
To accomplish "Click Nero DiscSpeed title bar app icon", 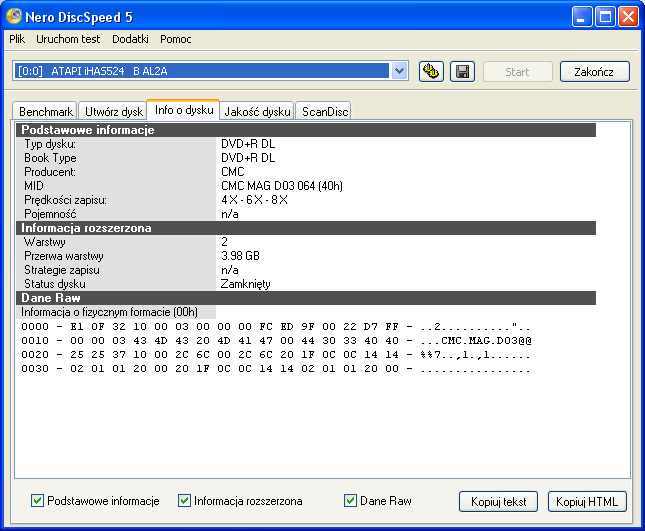I will (14, 16).
